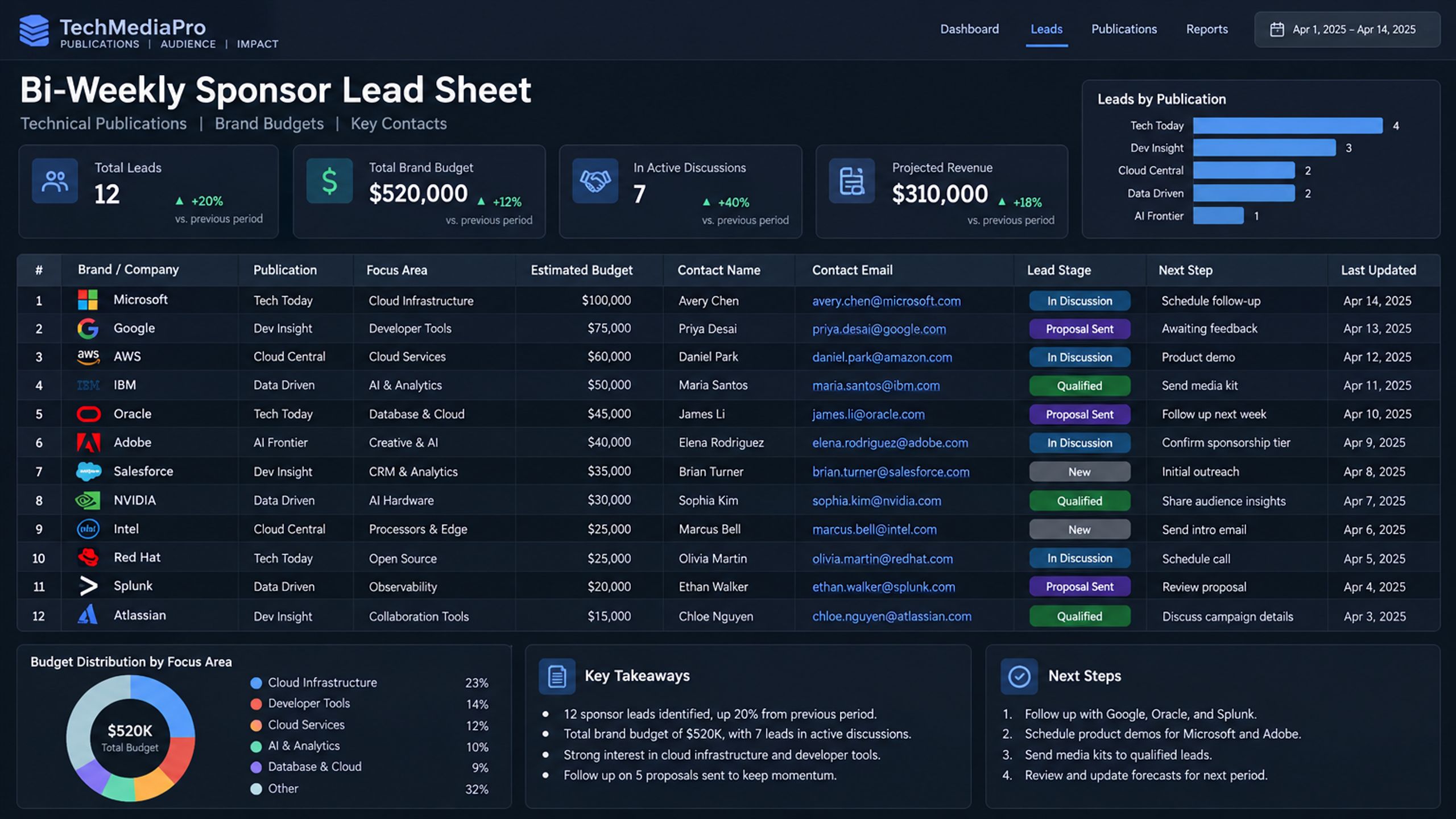Click Microsoft's In Discussion stage badge
The height and width of the screenshot is (819, 1456).
pos(1079,301)
